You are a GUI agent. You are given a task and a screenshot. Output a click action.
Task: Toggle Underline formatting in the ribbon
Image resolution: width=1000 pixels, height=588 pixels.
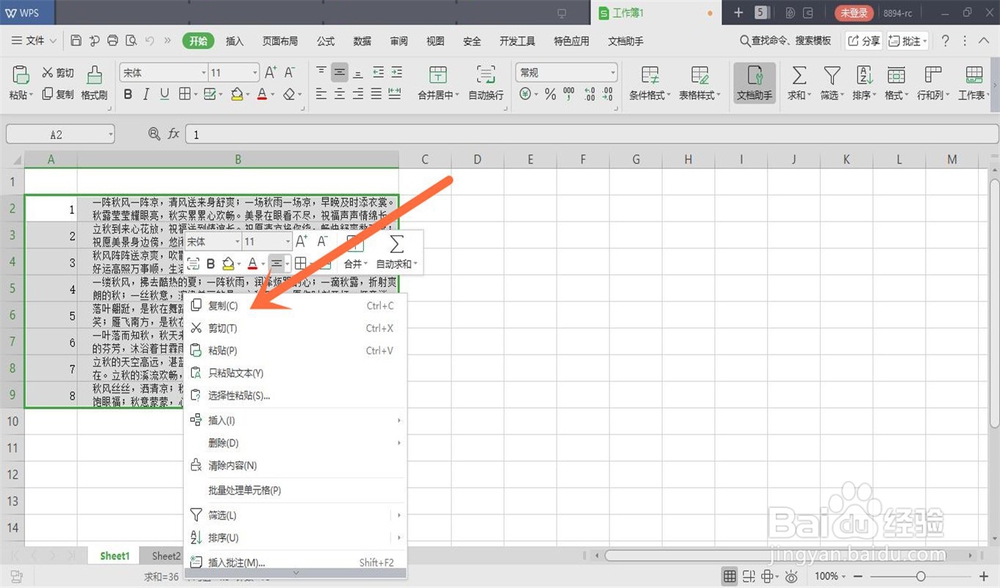click(x=165, y=94)
